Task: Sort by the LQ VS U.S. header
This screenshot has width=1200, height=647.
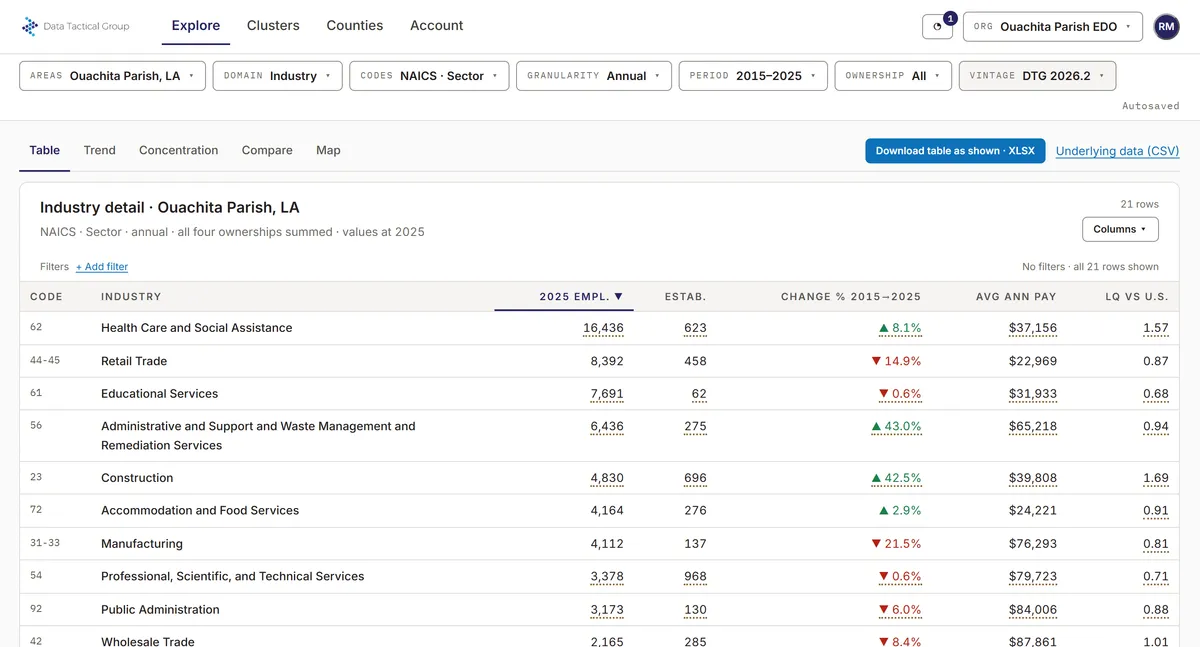Action: [x=1135, y=297]
